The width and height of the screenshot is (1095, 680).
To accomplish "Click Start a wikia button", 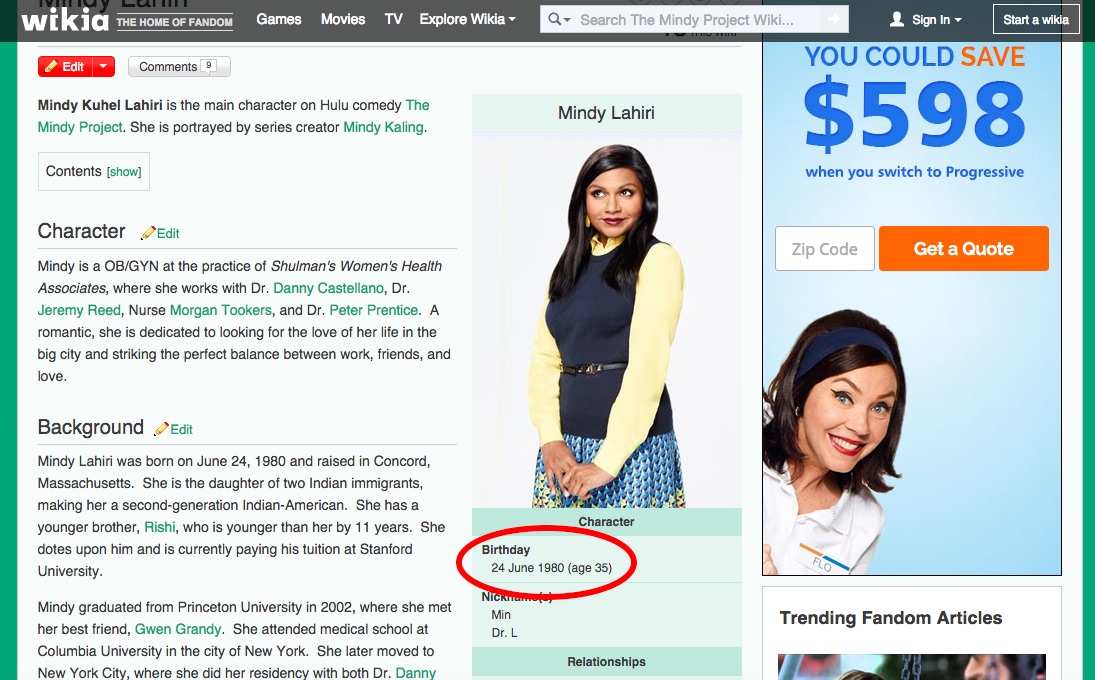I will (1036, 20).
